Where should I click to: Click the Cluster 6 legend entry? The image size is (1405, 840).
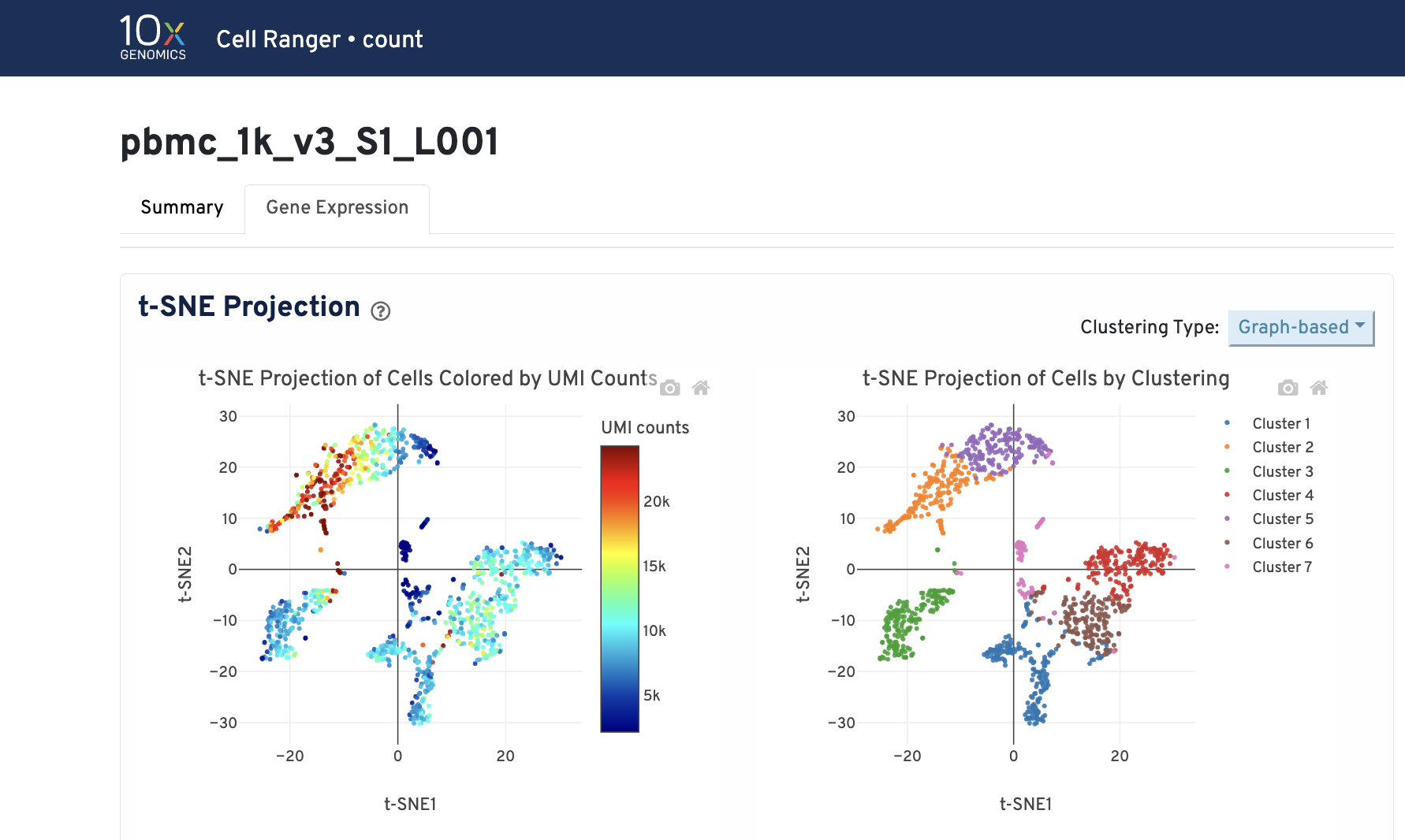[x=1283, y=543]
